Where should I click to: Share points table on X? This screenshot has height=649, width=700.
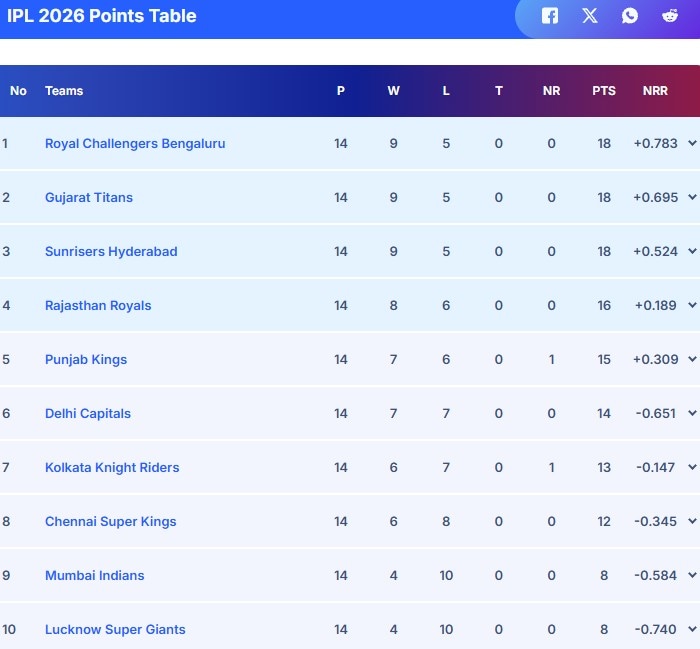click(590, 16)
